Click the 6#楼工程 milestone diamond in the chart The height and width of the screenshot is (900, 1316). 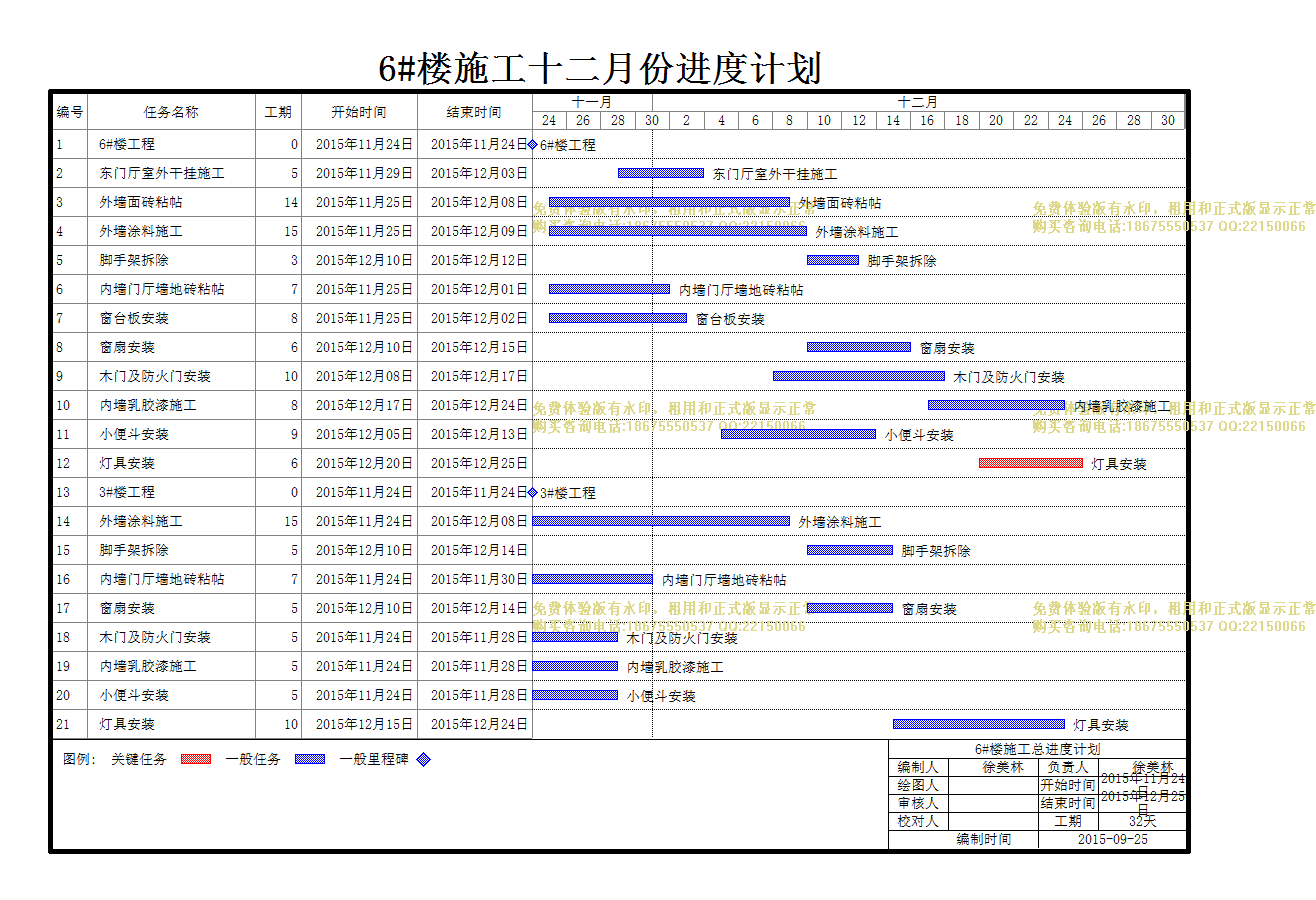pyautogui.click(x=533, y=144)
